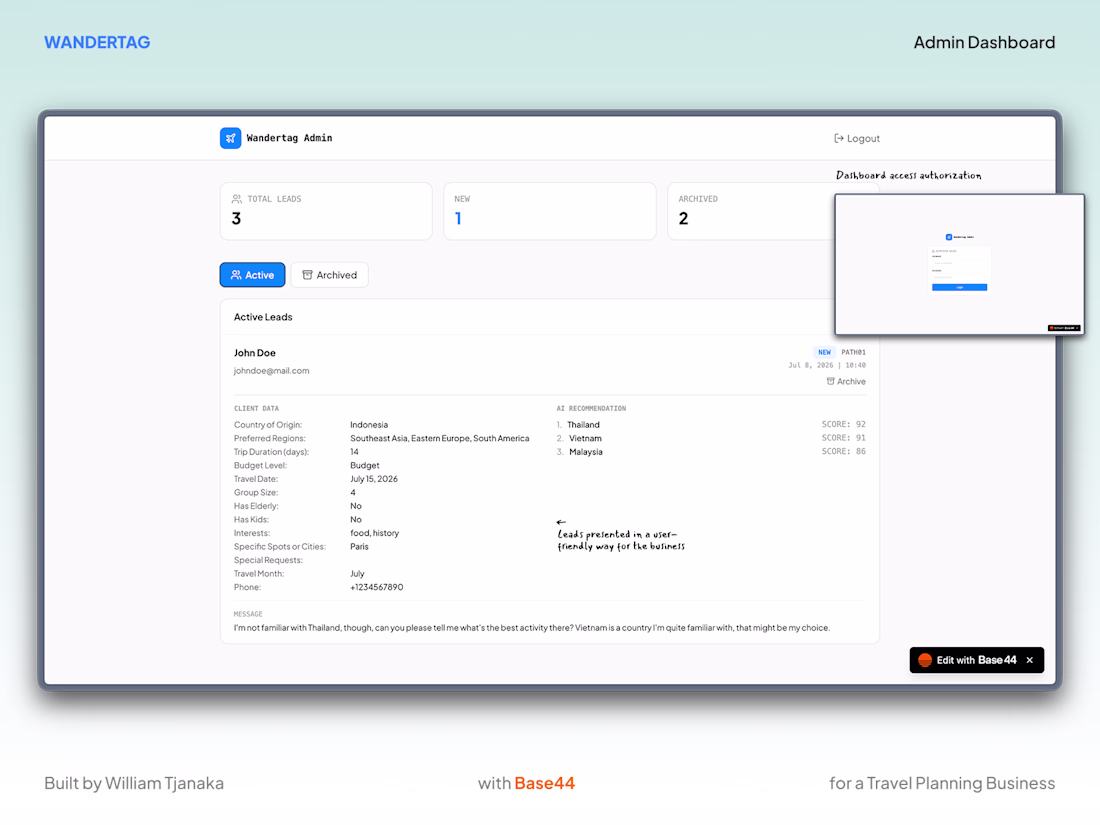The height and width of the screenshot is (825, 1100).
Task: Click the NEW status badge
Action: [824, 352]
